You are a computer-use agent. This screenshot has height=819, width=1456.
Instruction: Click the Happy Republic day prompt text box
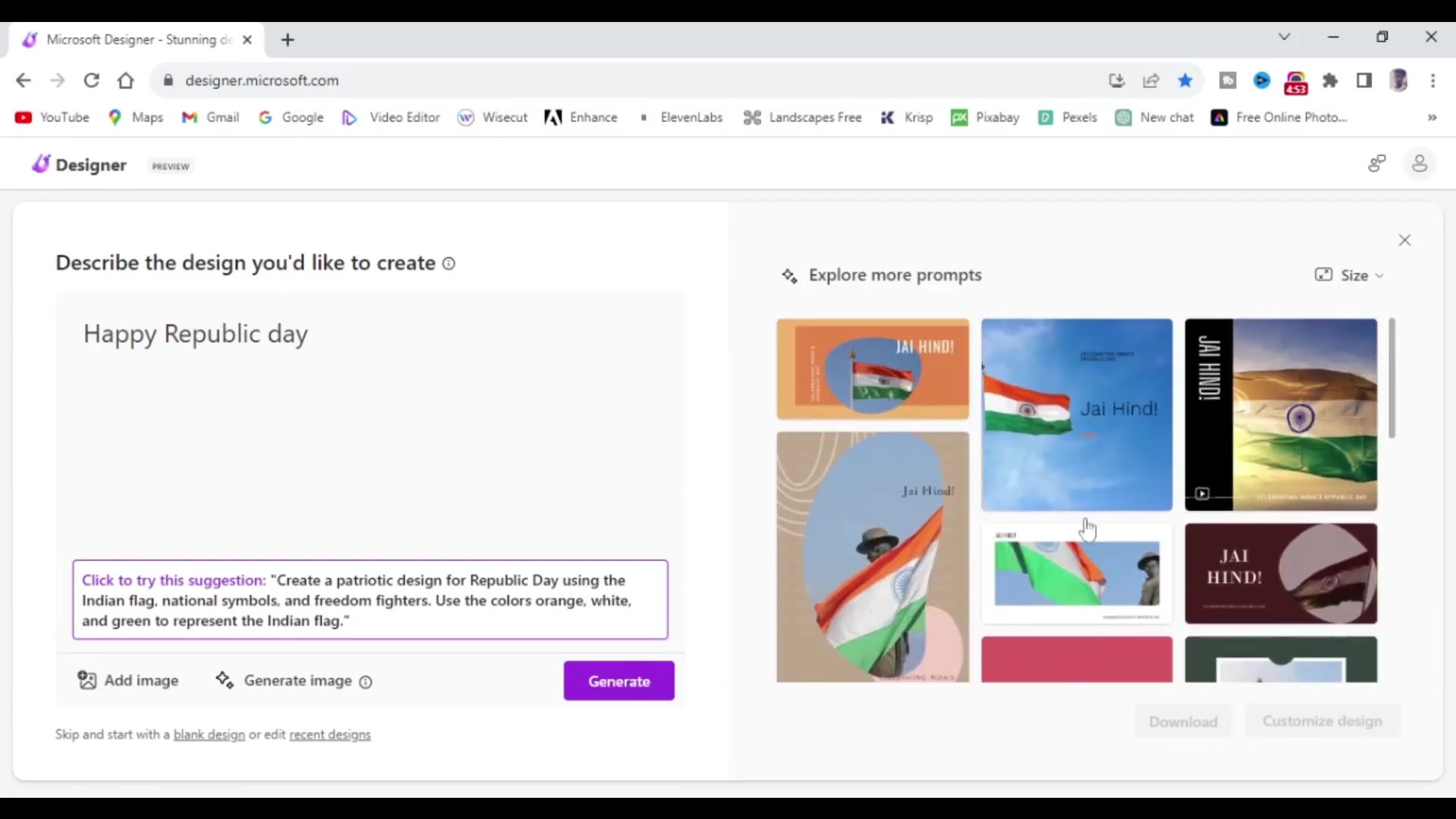tap(370, 423)
